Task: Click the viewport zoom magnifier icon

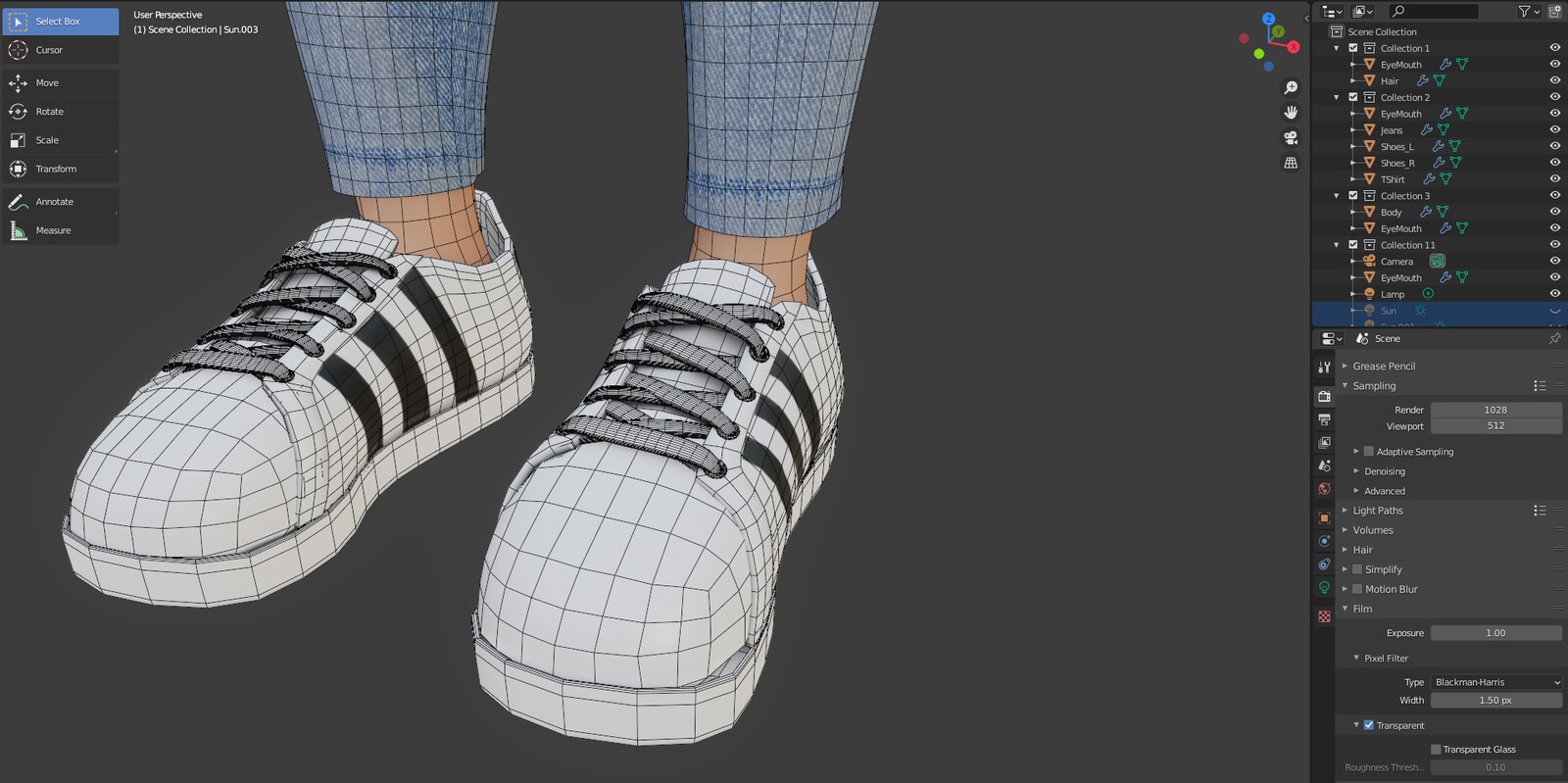Action: pyautogui.click(x=1291, y=88)
